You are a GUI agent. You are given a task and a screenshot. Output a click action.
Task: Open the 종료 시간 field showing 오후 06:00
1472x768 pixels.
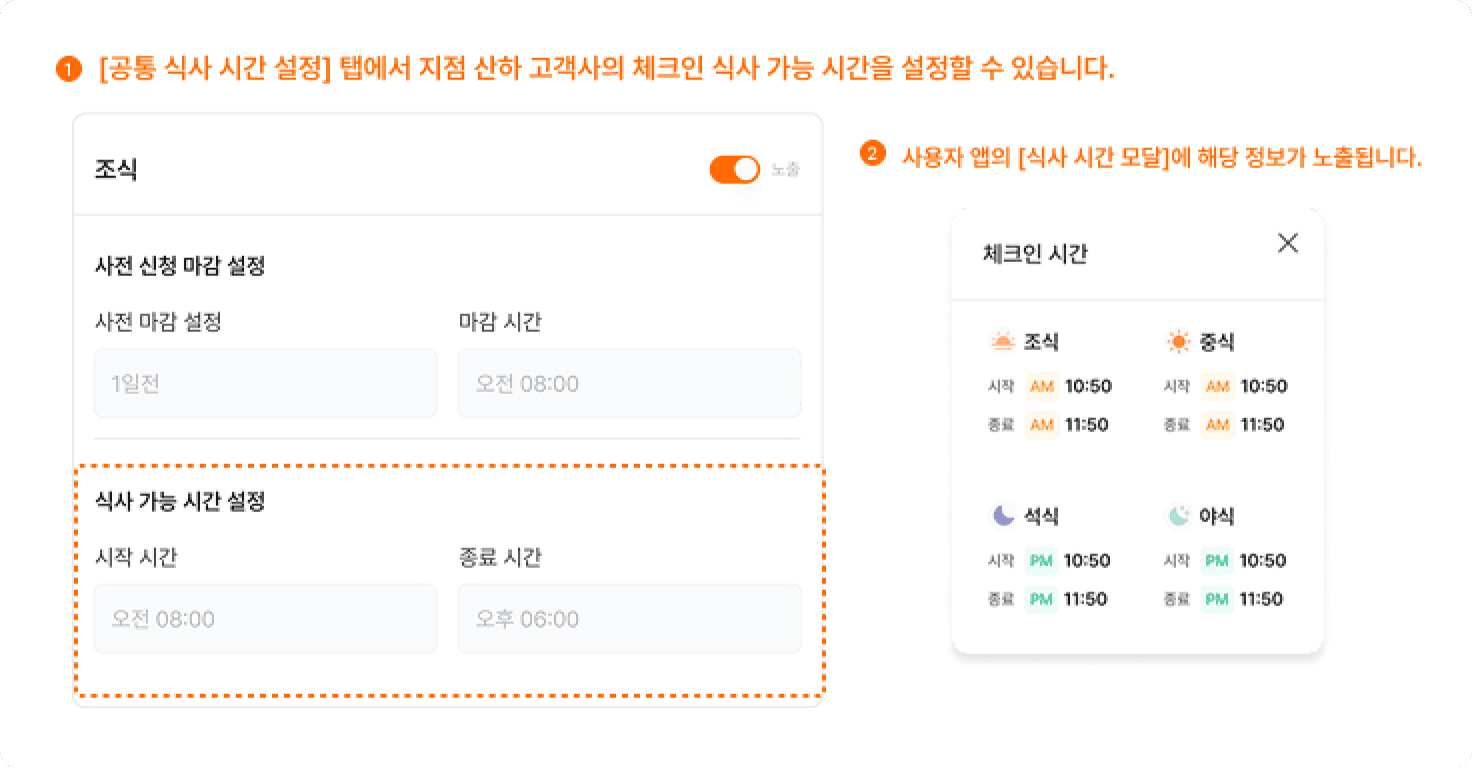(x=630, y=619)
